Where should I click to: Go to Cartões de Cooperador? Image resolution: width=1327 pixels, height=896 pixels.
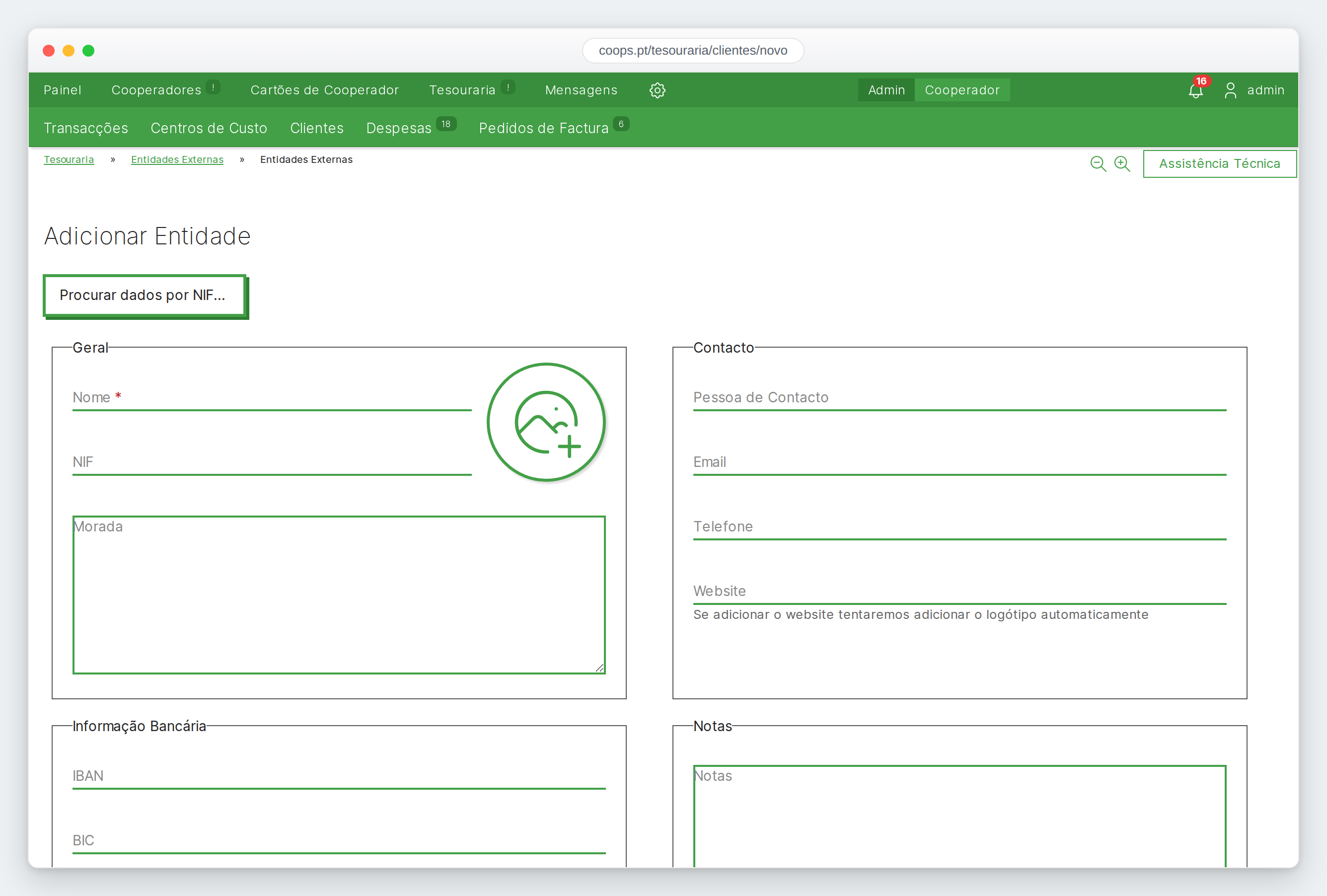[324, 90]
